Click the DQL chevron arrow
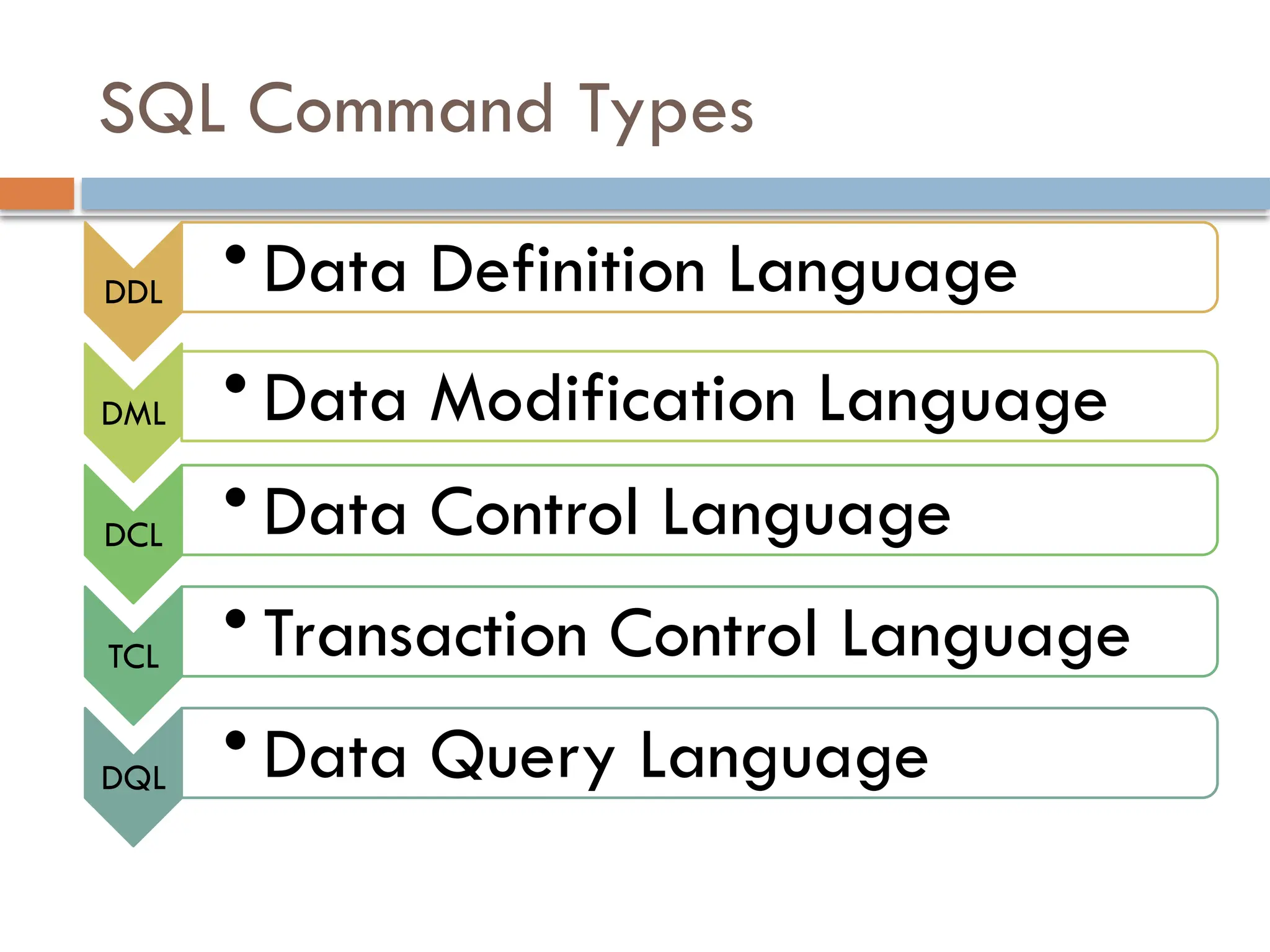This screenshot has width=1270, height=952. [133, 778]
